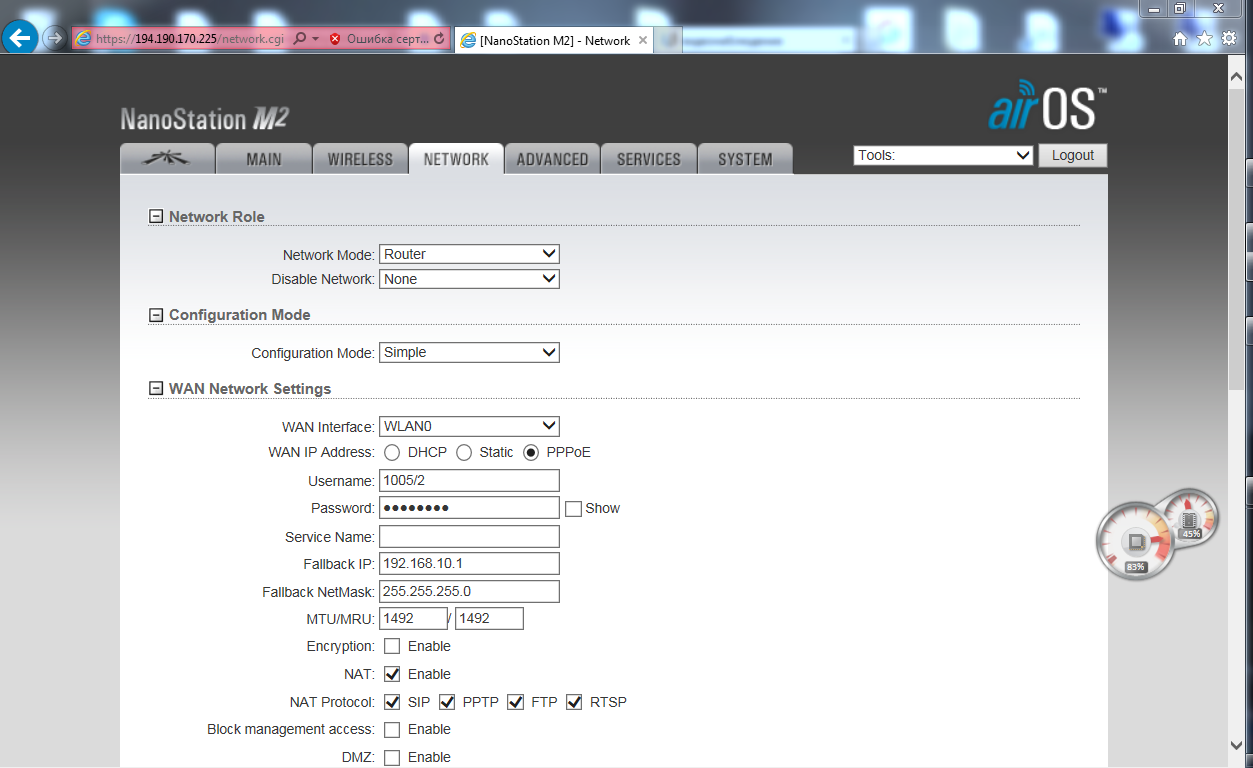The image size is (1253, 768).
Task: Open the Ubiquiti logo tab
Action: pyautogui.click(x=167, y=159)
